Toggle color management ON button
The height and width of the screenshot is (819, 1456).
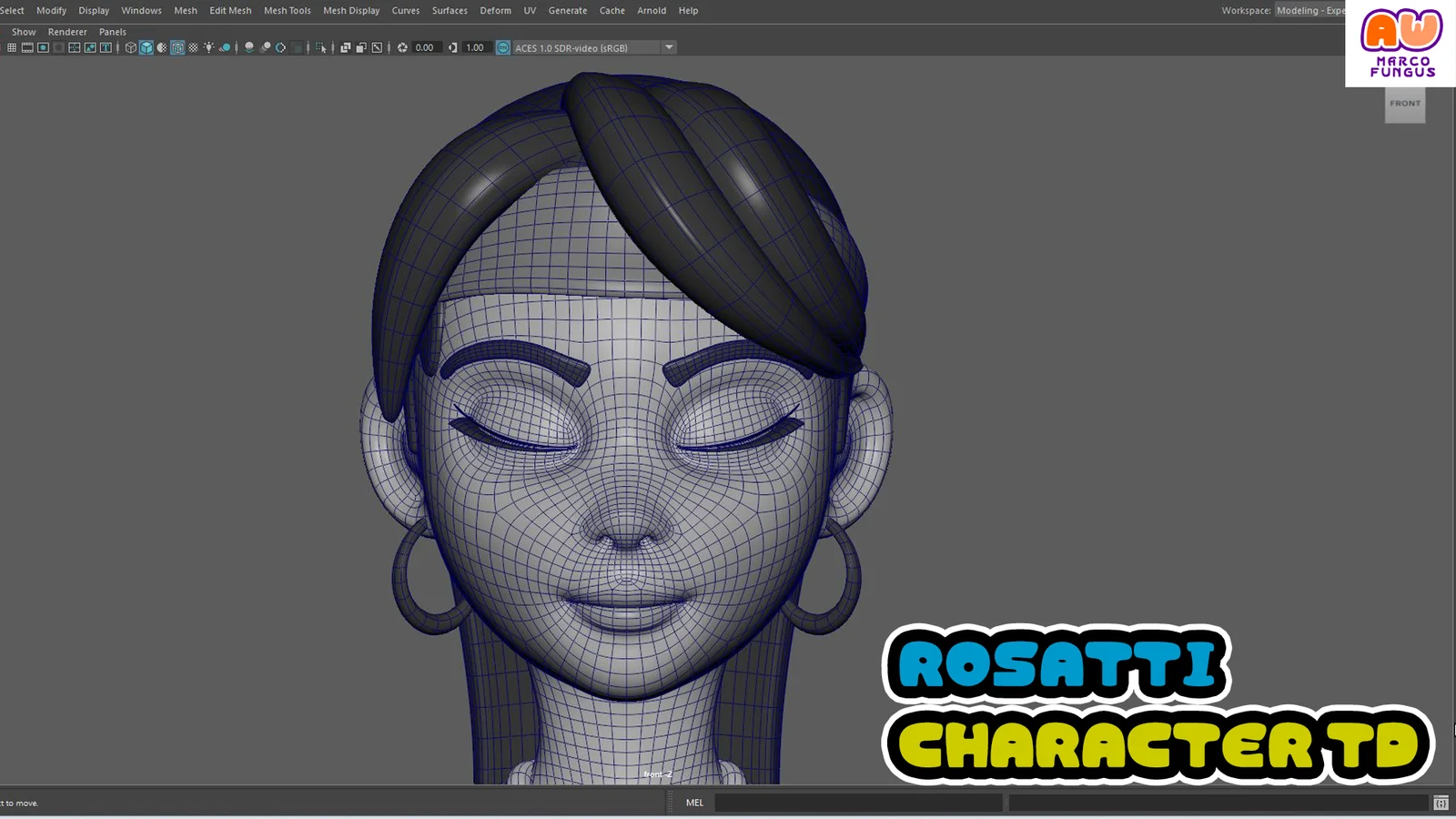[503, 47]
